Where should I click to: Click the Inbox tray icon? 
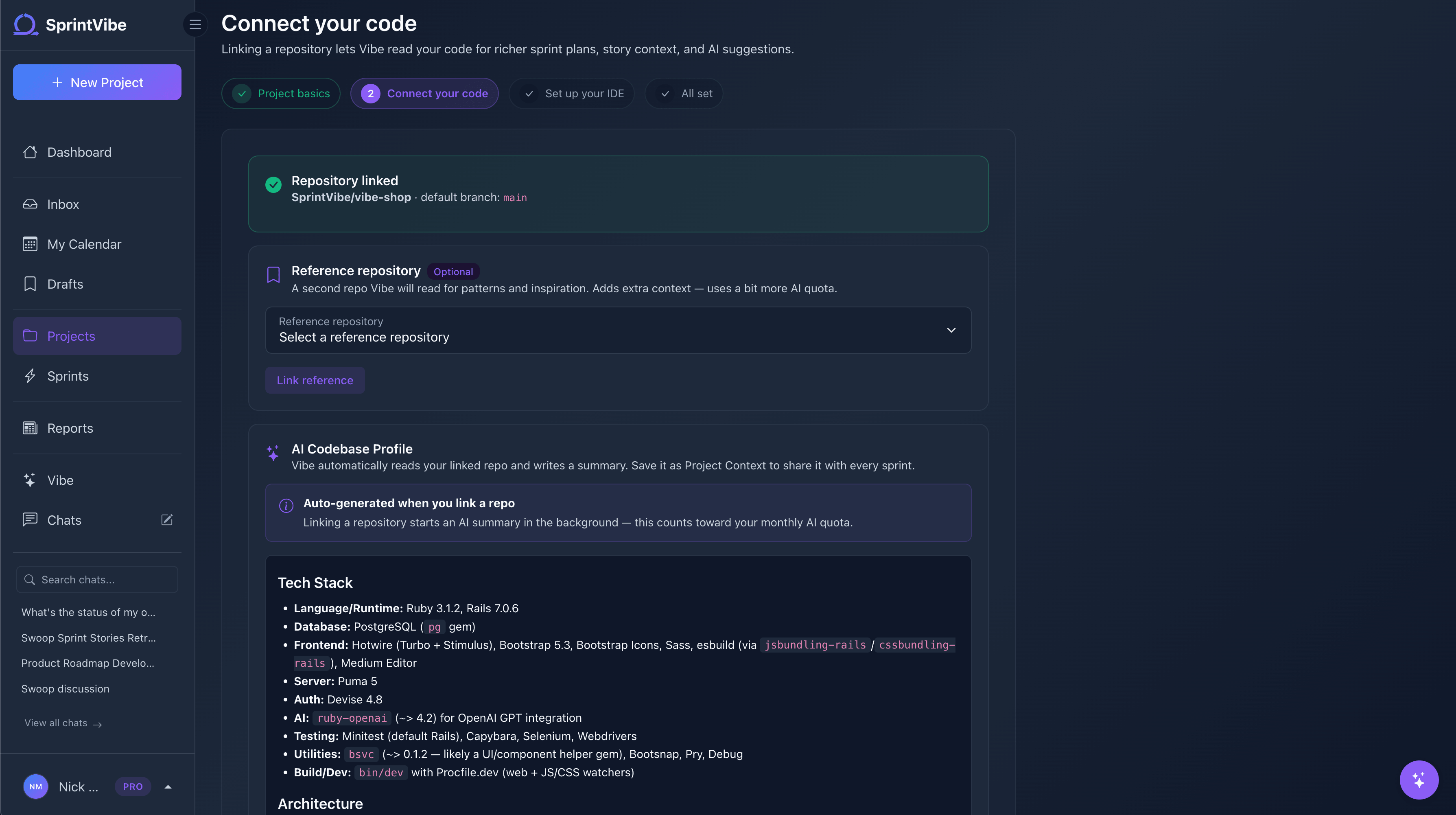[30, 204]
